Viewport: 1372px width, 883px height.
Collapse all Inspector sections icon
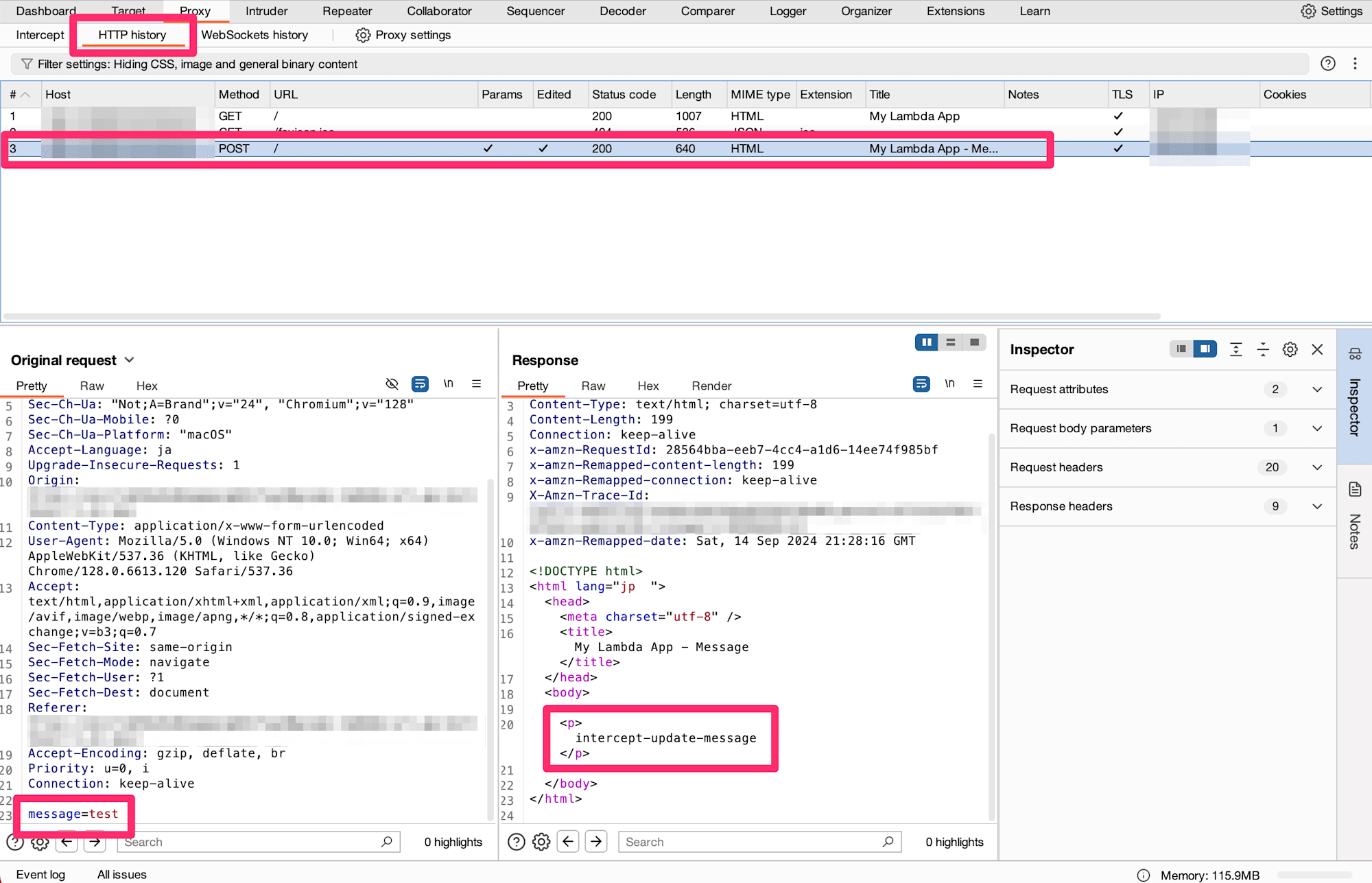1263,349
